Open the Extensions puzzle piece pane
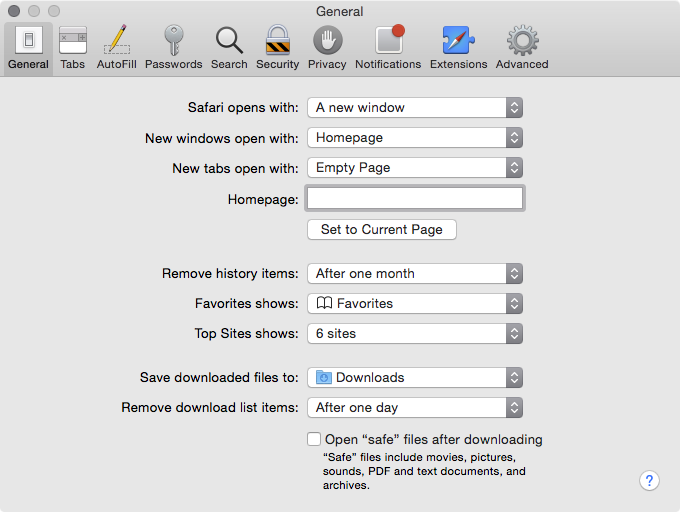Screen dimensions: 680x512 458,48
